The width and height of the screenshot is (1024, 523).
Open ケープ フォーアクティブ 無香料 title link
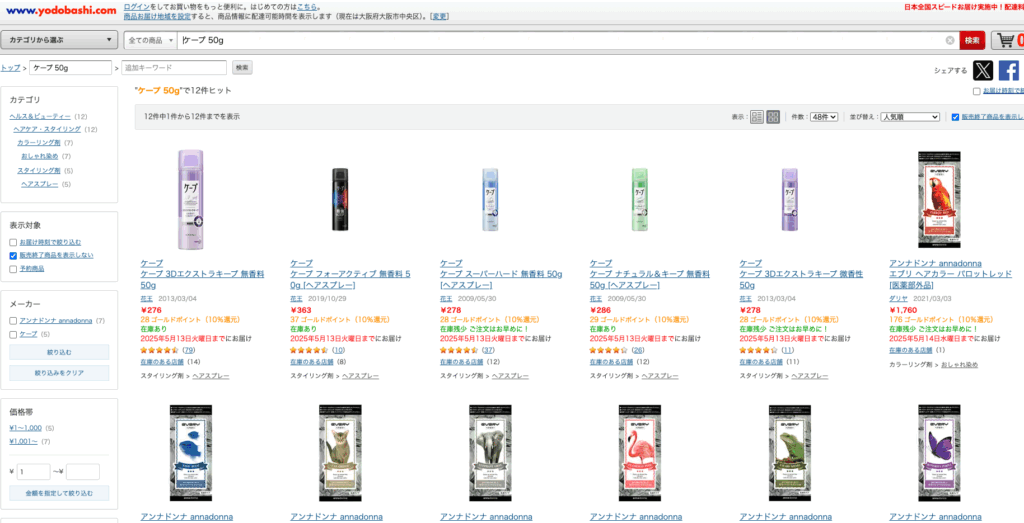coord(350,280)
